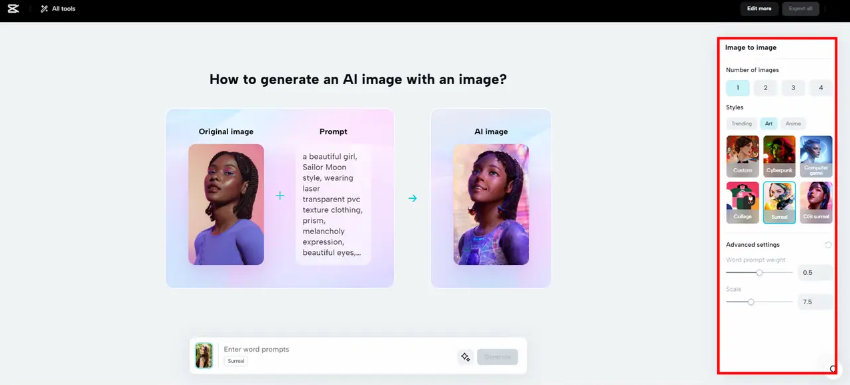Click the Export all button
The width and height of the screenshot is (850, 385).
pos(800,9)
